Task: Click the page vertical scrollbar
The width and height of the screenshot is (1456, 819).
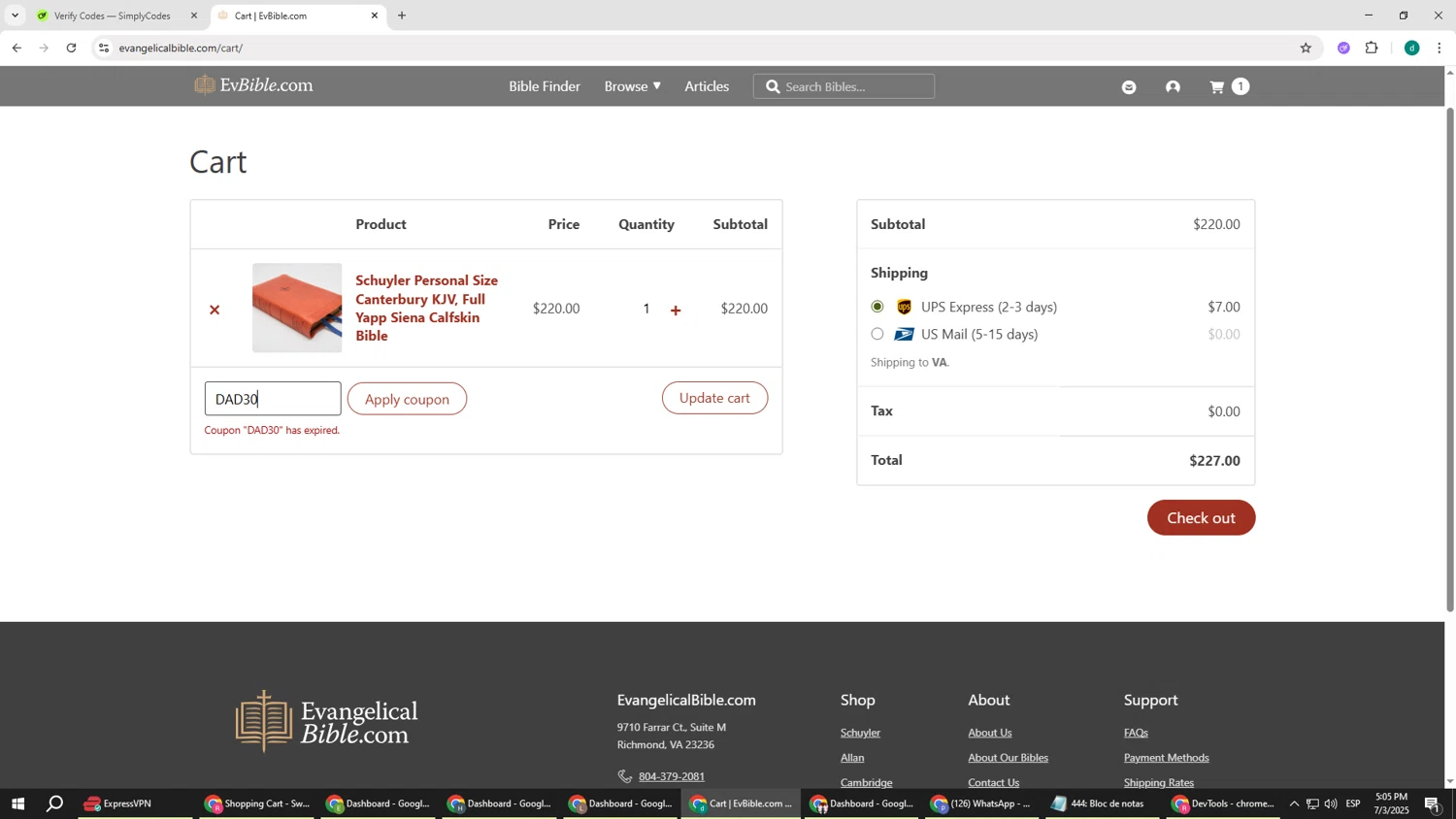Action: (x=1449, y=359)
